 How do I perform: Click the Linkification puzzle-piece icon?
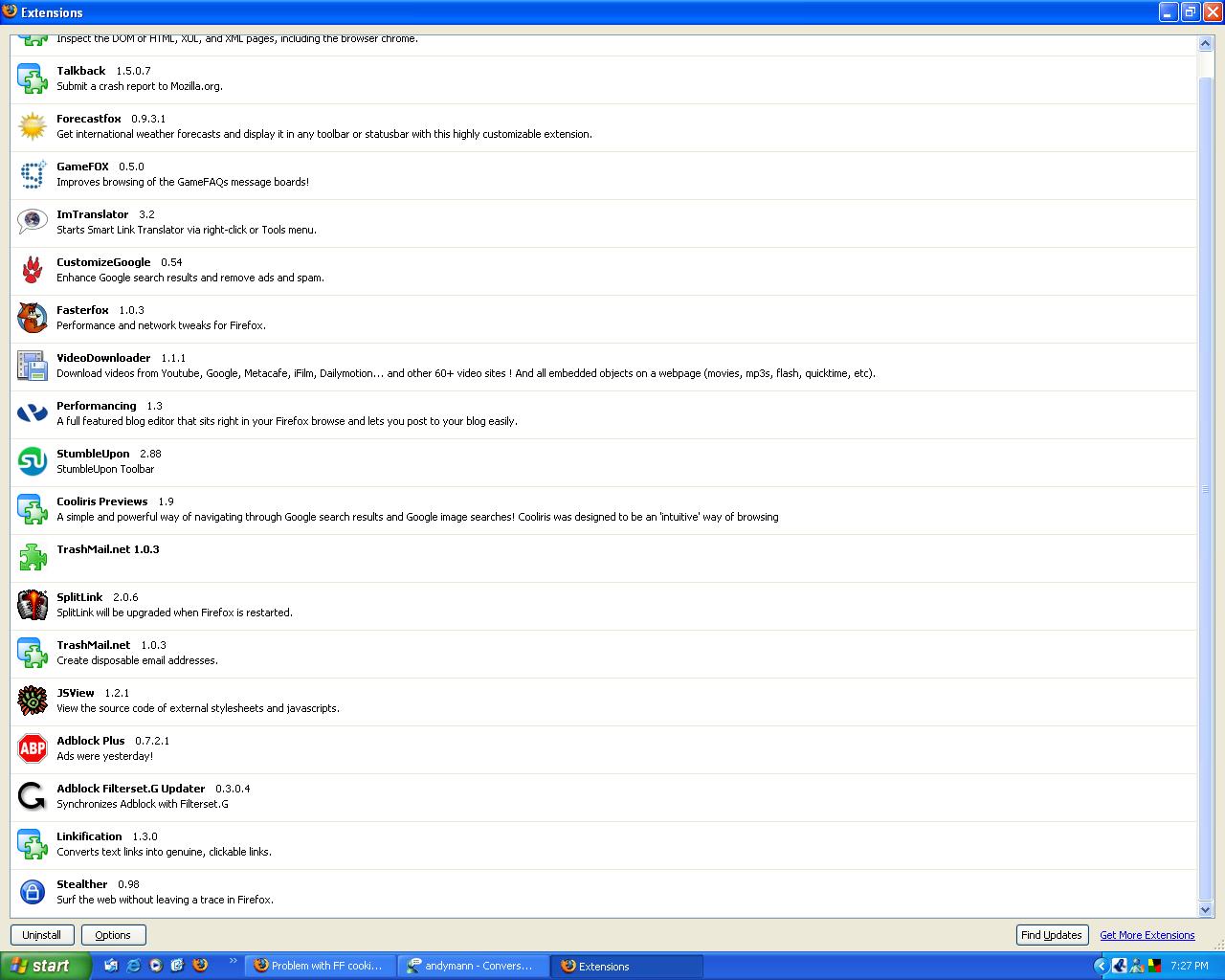pos(33,844)
